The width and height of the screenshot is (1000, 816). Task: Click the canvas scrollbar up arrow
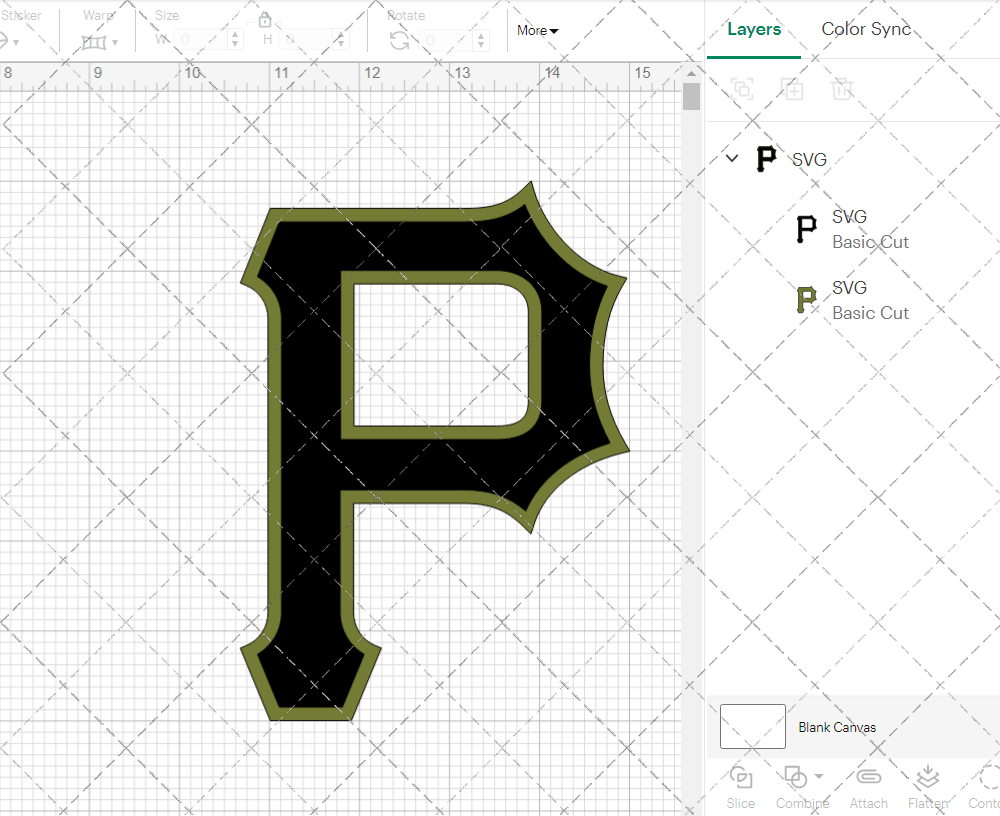click(x=691, y=73)
